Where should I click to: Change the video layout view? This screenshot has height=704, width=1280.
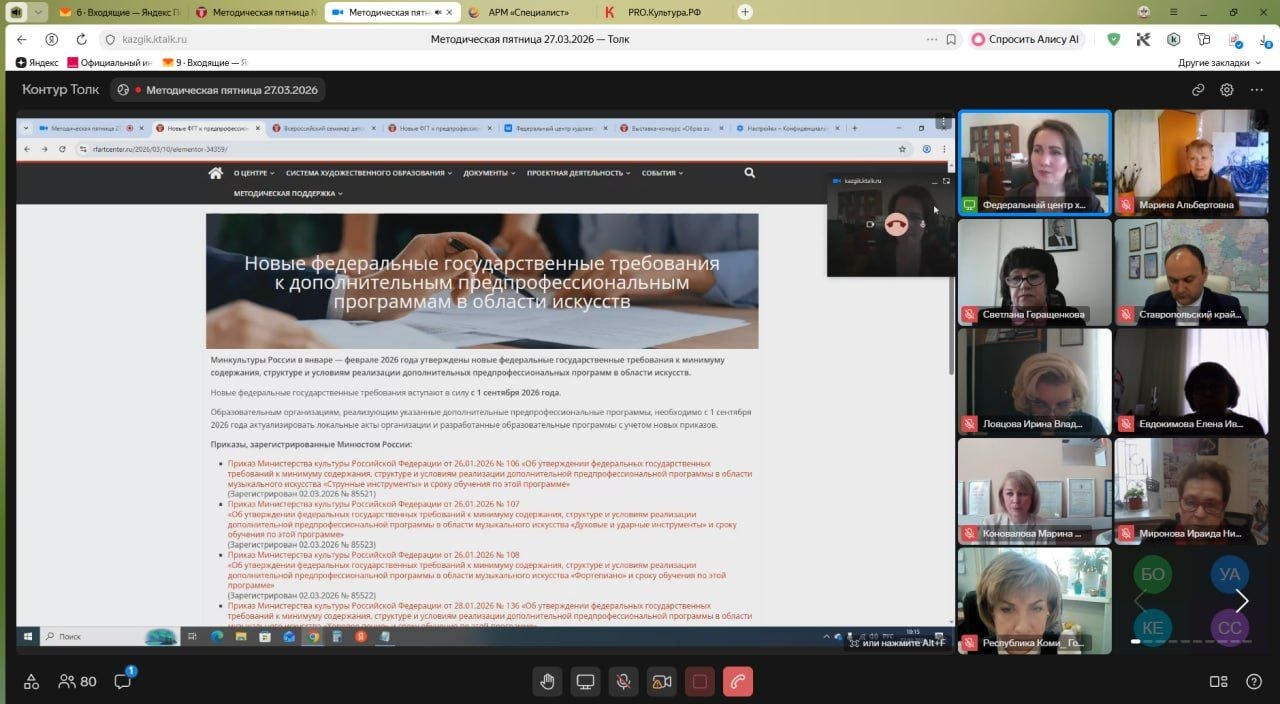coord(1218,682)
